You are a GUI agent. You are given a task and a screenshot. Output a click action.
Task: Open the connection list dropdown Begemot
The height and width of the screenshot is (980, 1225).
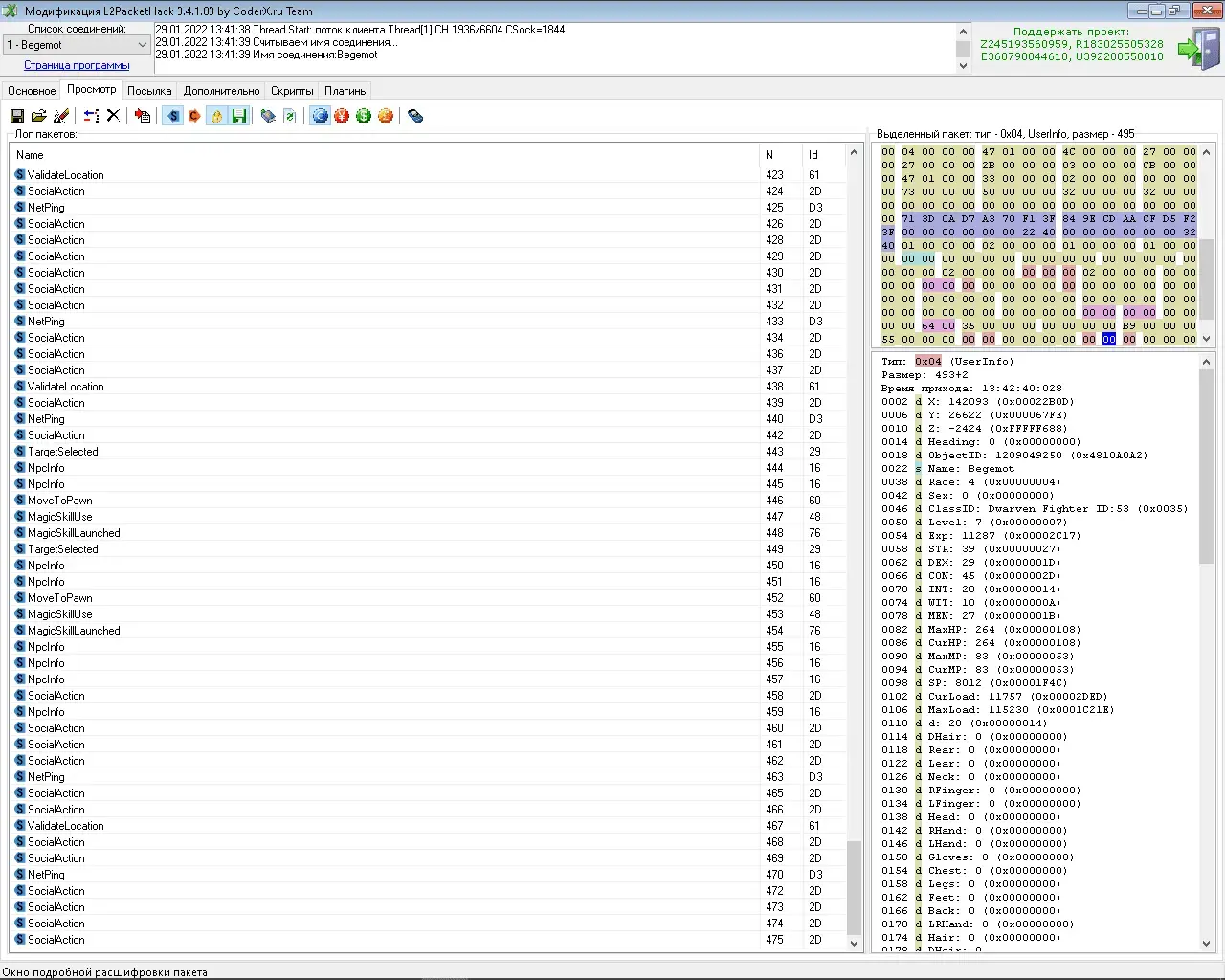click(77, 45)
